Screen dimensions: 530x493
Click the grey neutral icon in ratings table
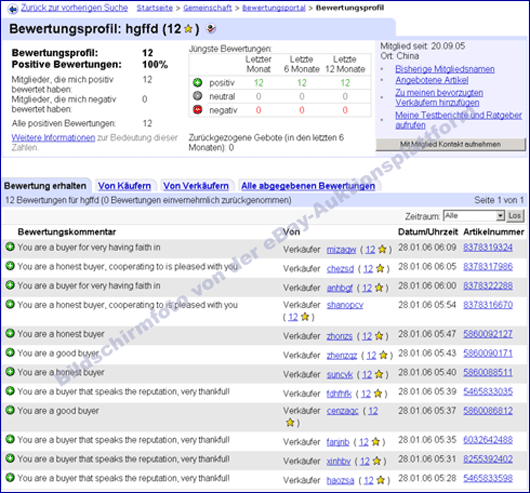[197, 96]
